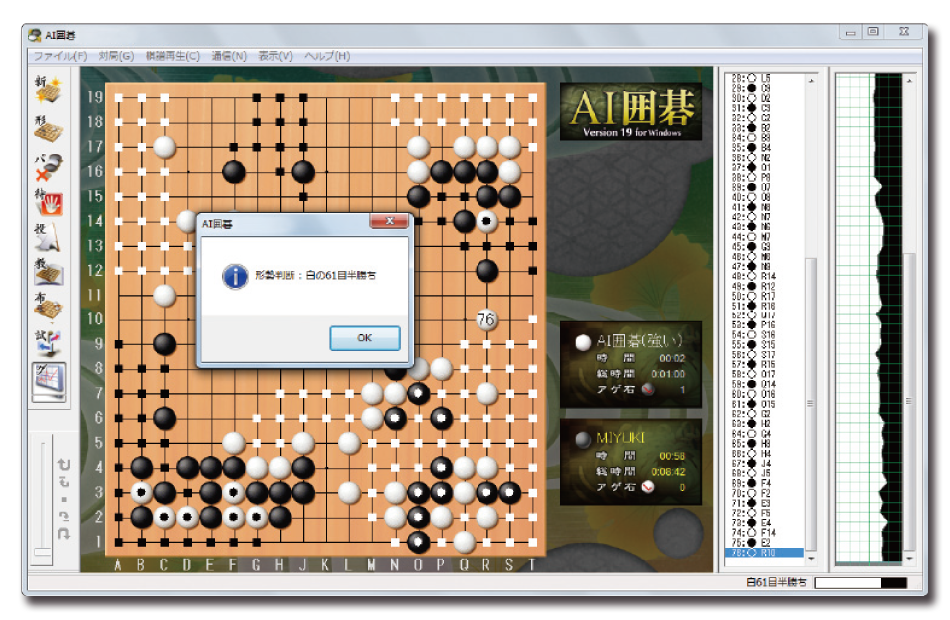Click the move list scrollbar thumb

coord(811,404)
